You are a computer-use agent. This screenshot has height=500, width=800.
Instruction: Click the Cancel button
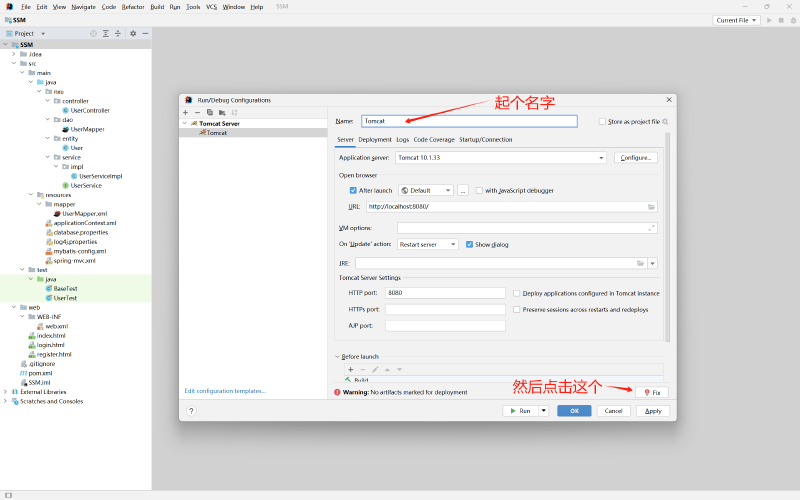[x=613, y=411]
